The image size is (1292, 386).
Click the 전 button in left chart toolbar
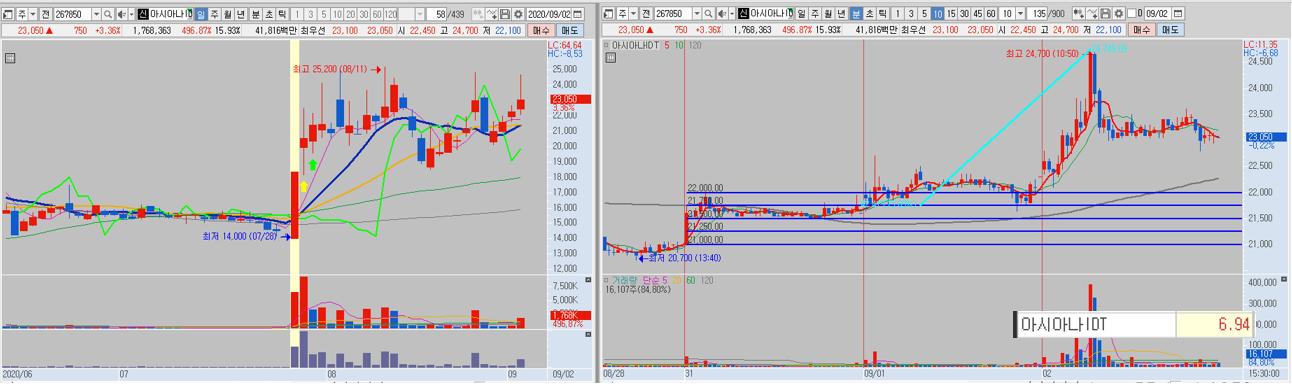tap(45, 14)
